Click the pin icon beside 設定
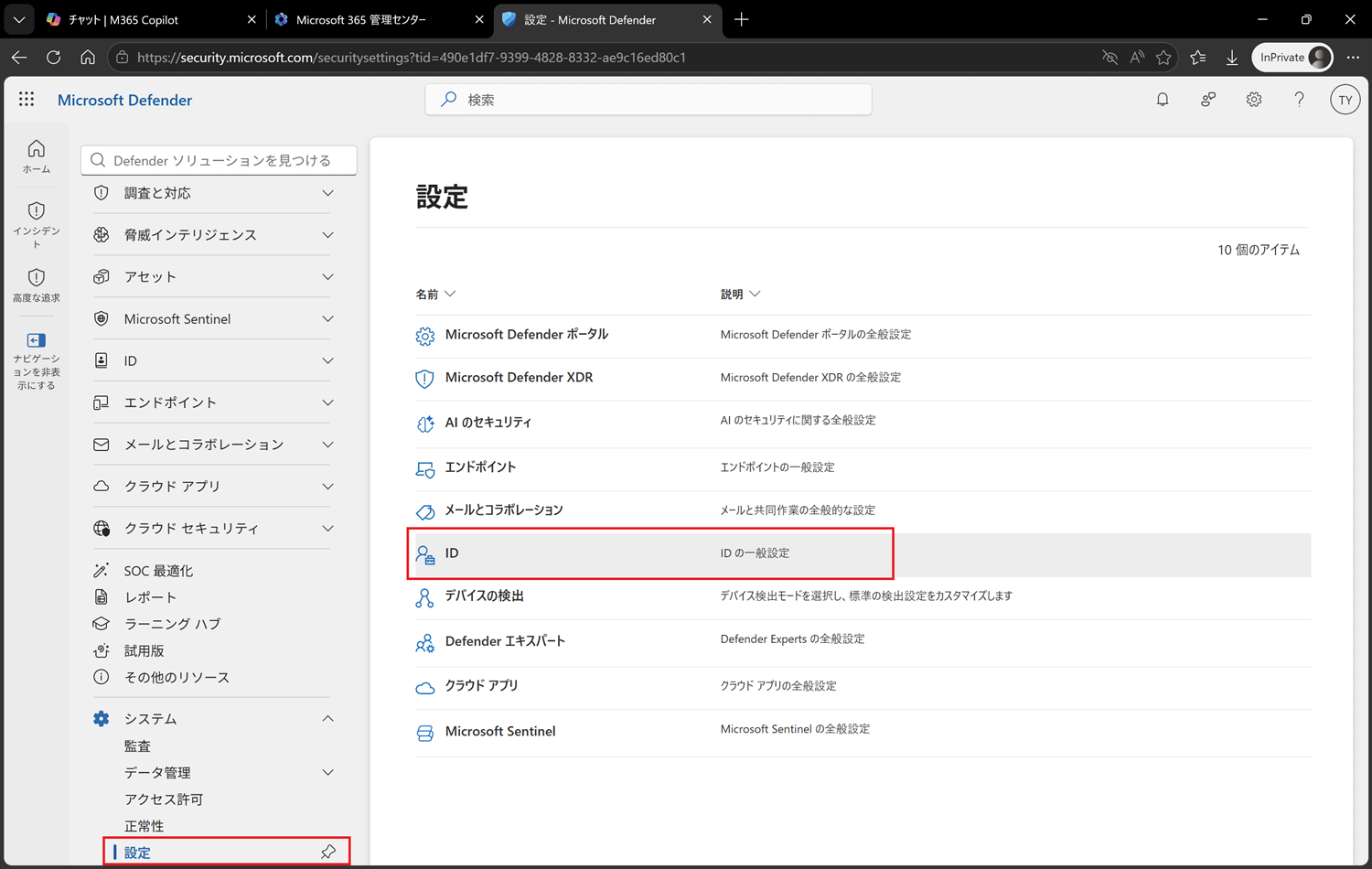The width and height of the screenshot is (1372, 869). (328, 852)
